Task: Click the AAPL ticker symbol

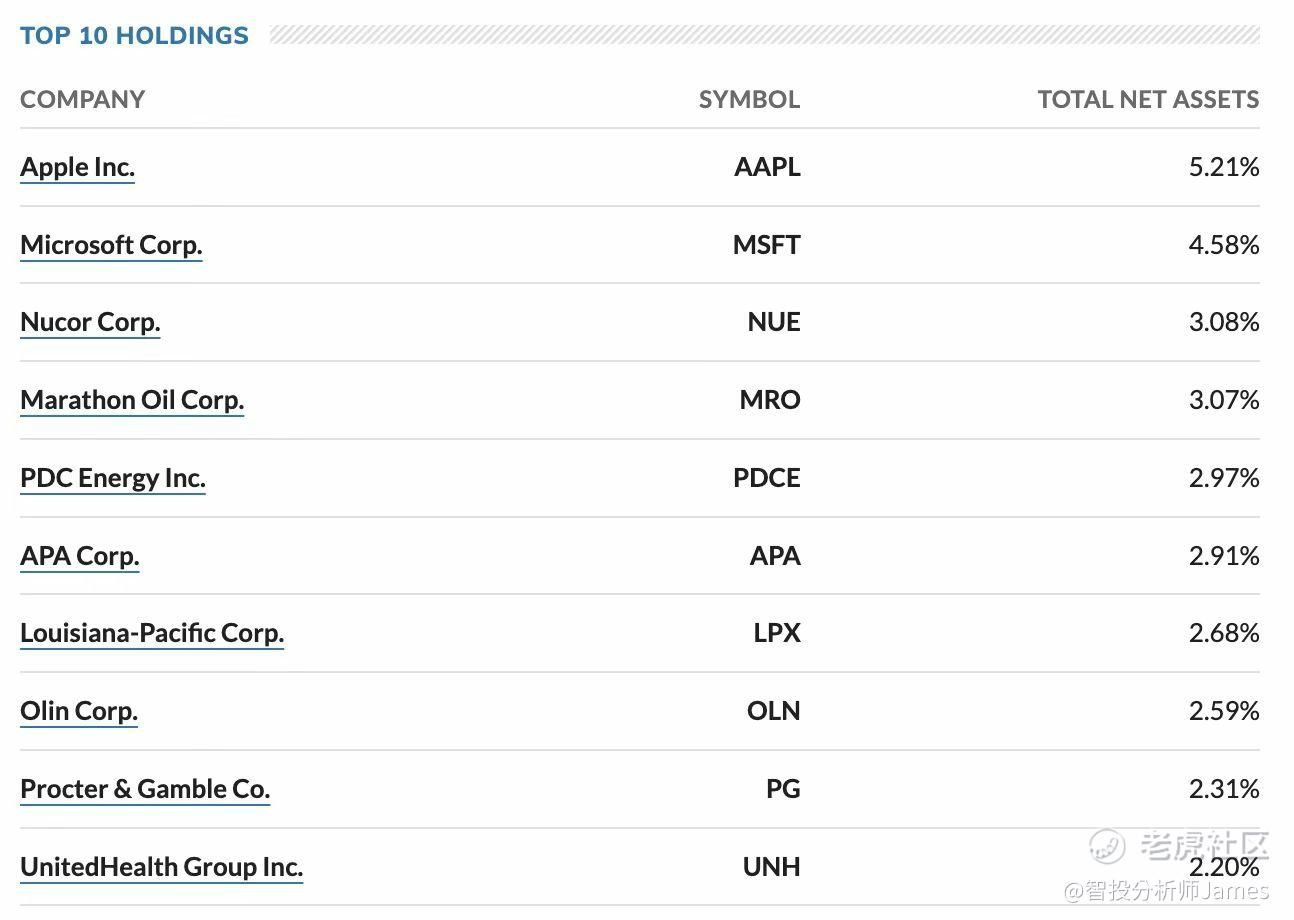Action: tap(767, 167)
